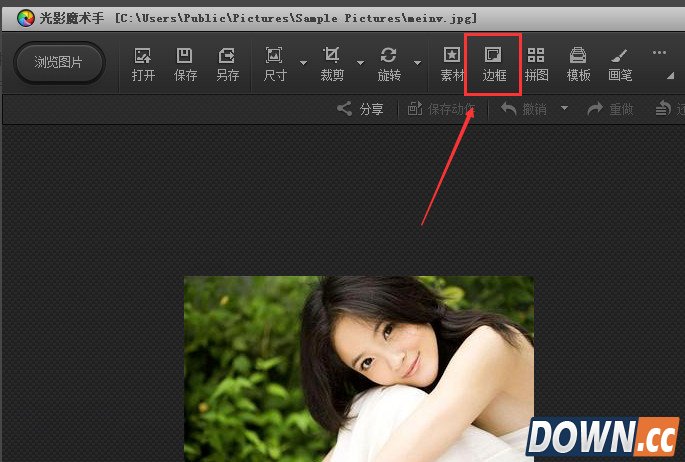The image size is (685, 462).
Task: Select the 裁剪 (Crop) tool
Action: click(332, 64)
